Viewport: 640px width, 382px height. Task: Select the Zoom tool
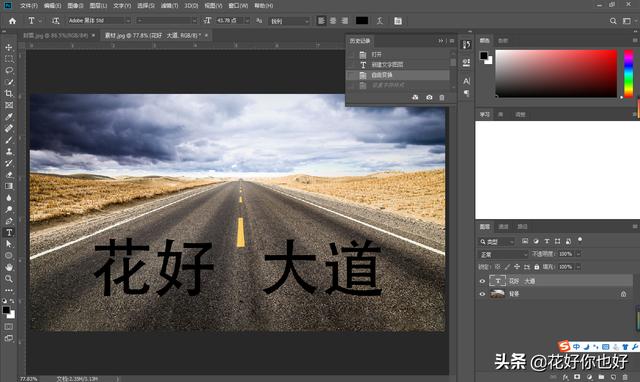tap(9, 279)
